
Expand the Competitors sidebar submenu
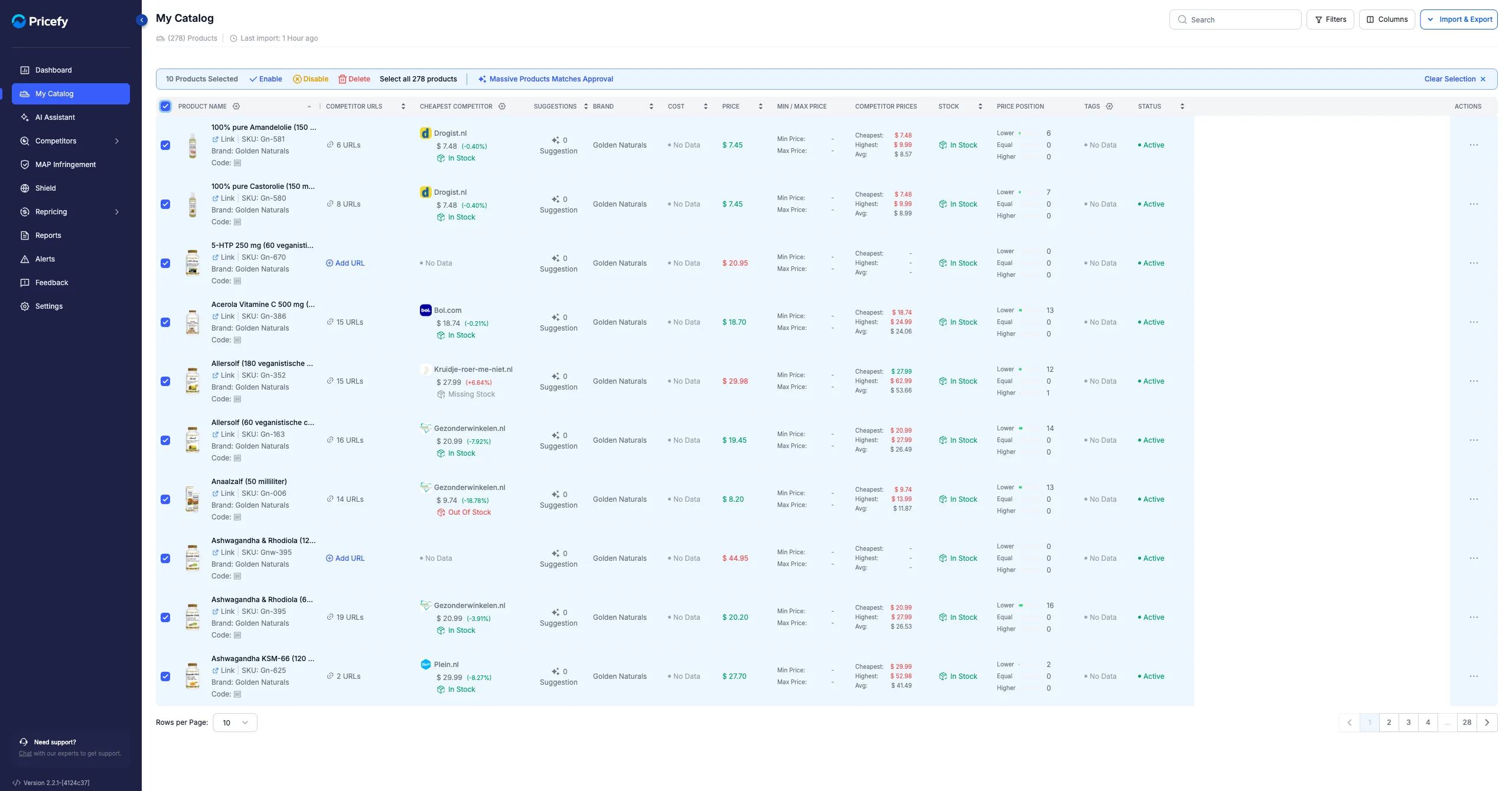tap(117, 141)
